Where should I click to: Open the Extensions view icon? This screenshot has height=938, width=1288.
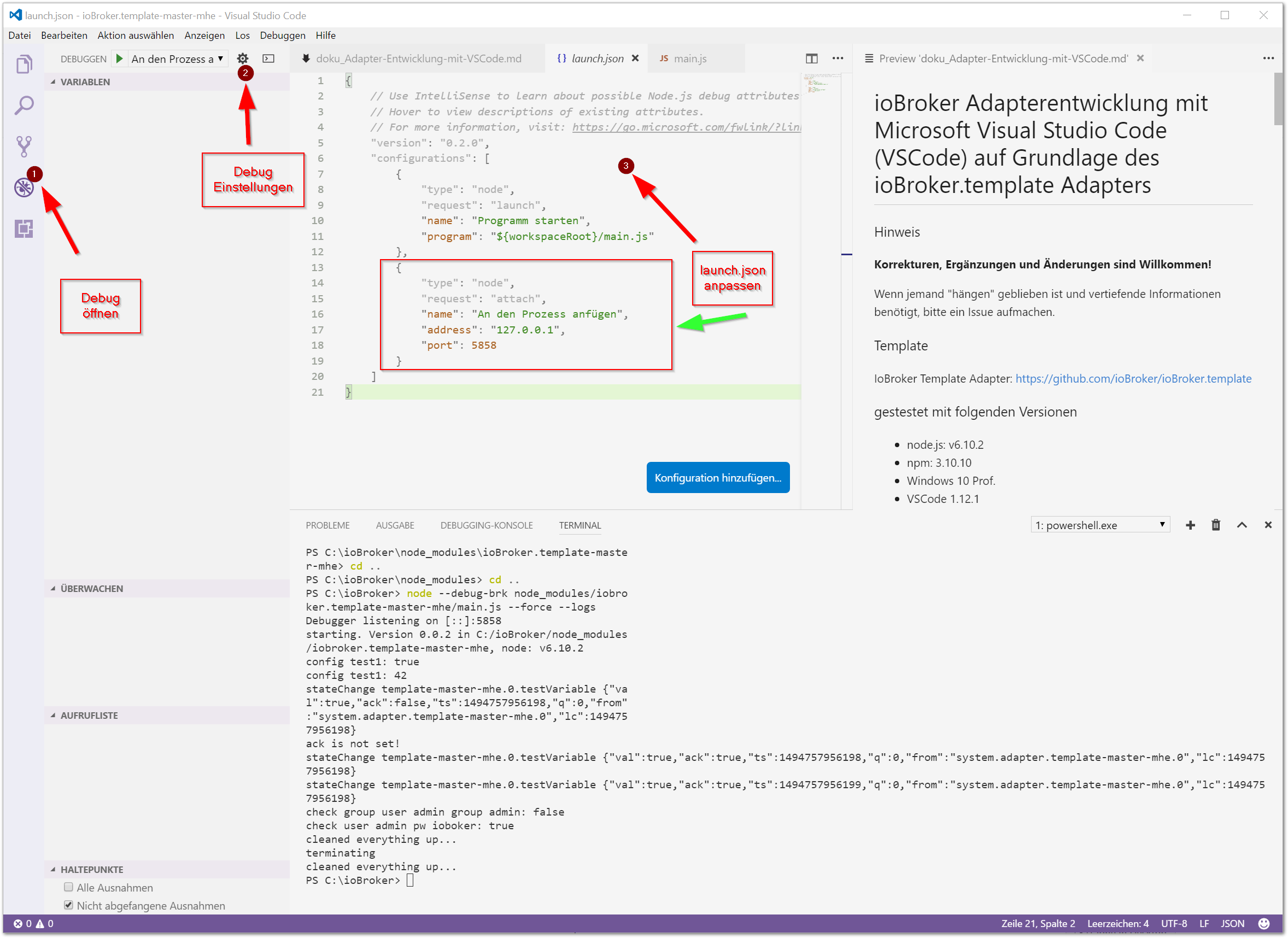(24, 229)
